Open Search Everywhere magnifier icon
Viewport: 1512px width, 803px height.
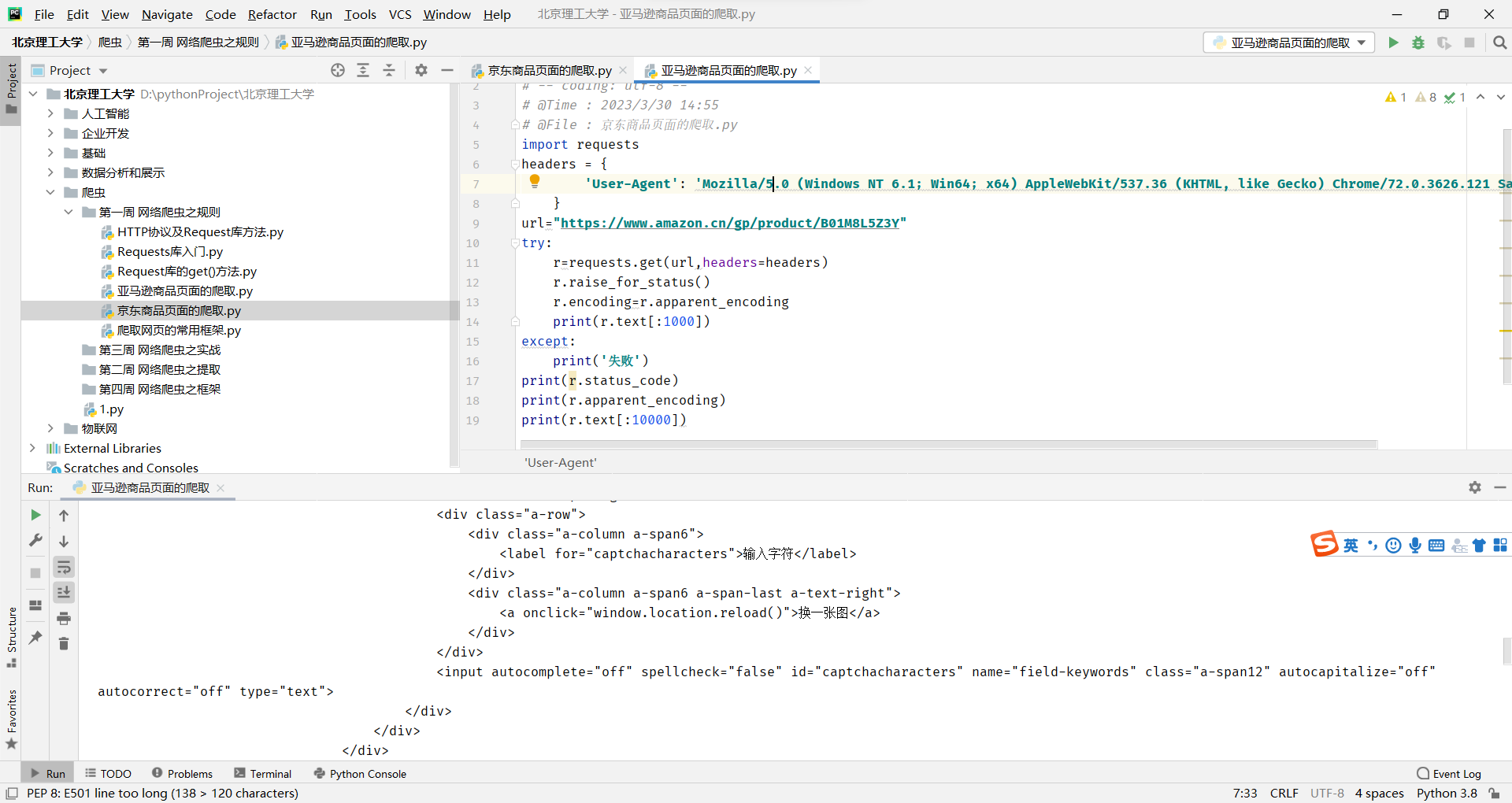[1500, 43]
